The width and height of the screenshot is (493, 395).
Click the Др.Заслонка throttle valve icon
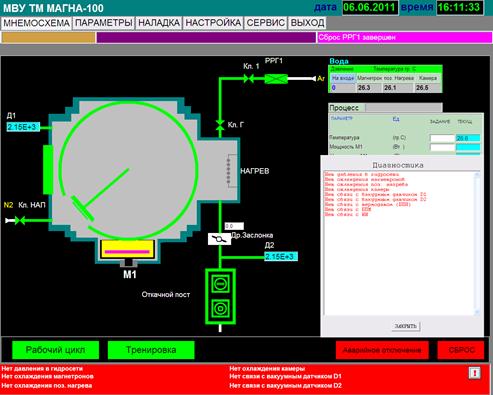coord(219,239)
